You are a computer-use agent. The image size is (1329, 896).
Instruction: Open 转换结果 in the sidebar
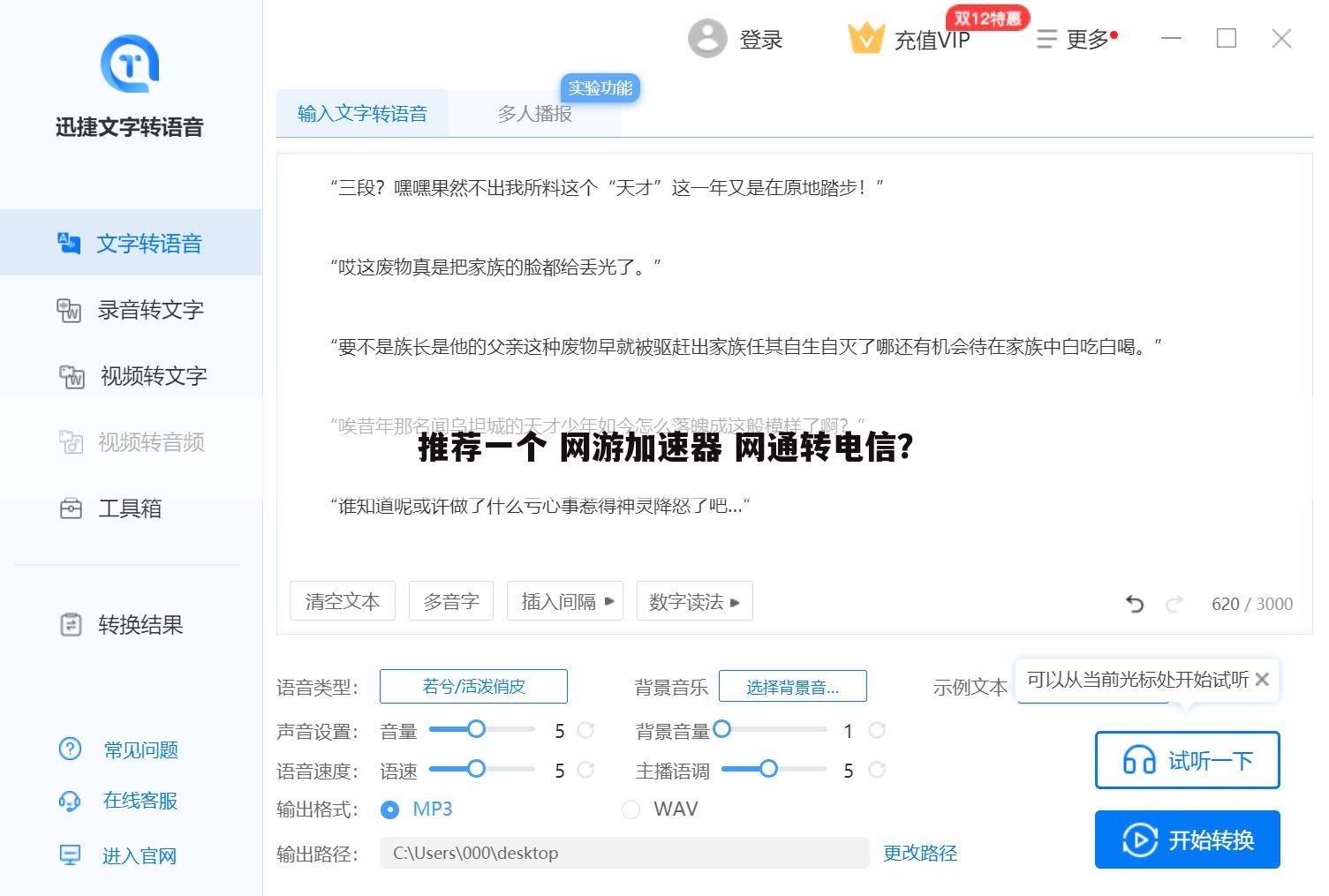coord(131,625)
